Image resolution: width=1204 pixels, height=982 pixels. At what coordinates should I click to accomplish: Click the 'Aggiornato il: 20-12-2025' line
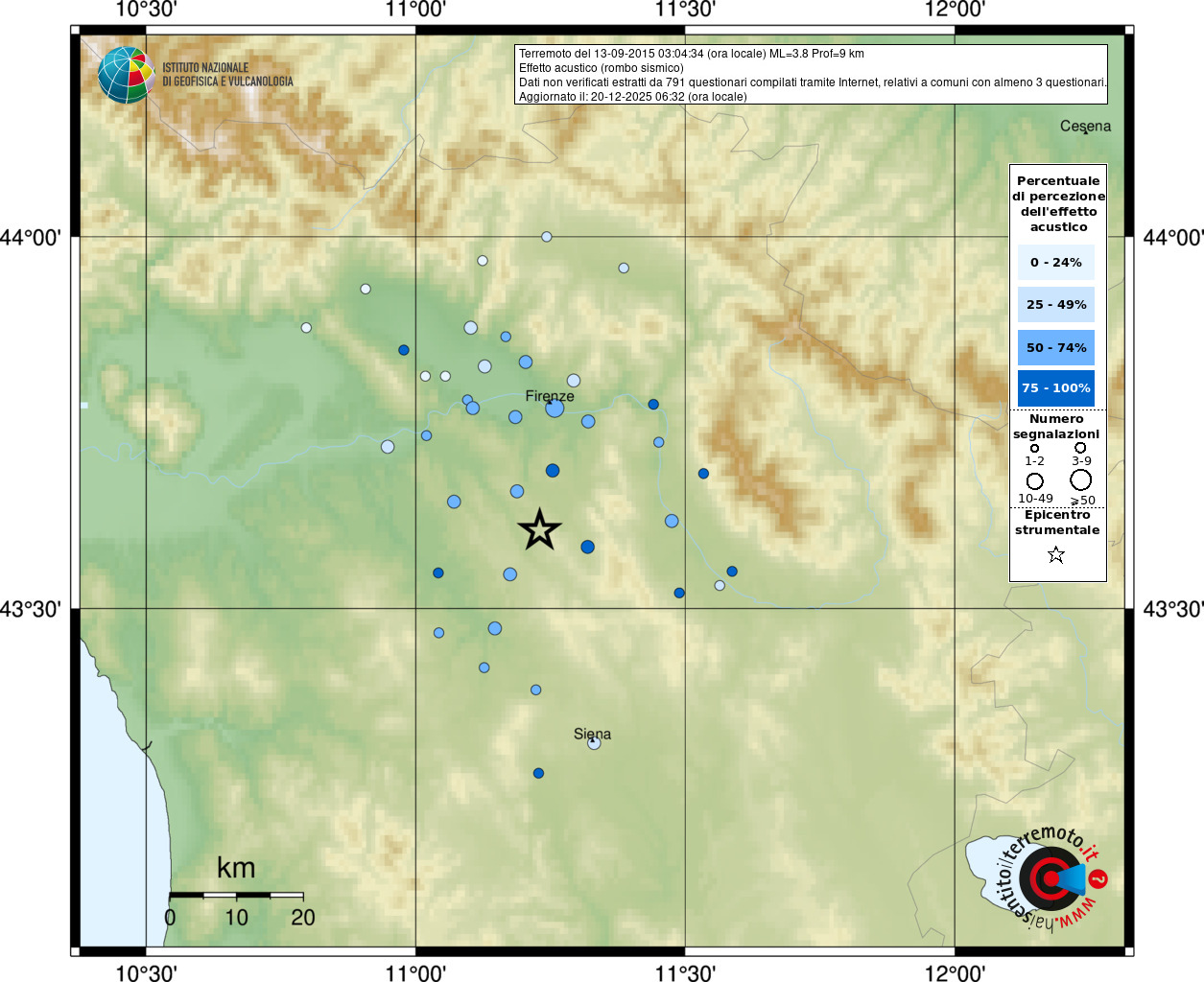(x=632, y=97)
